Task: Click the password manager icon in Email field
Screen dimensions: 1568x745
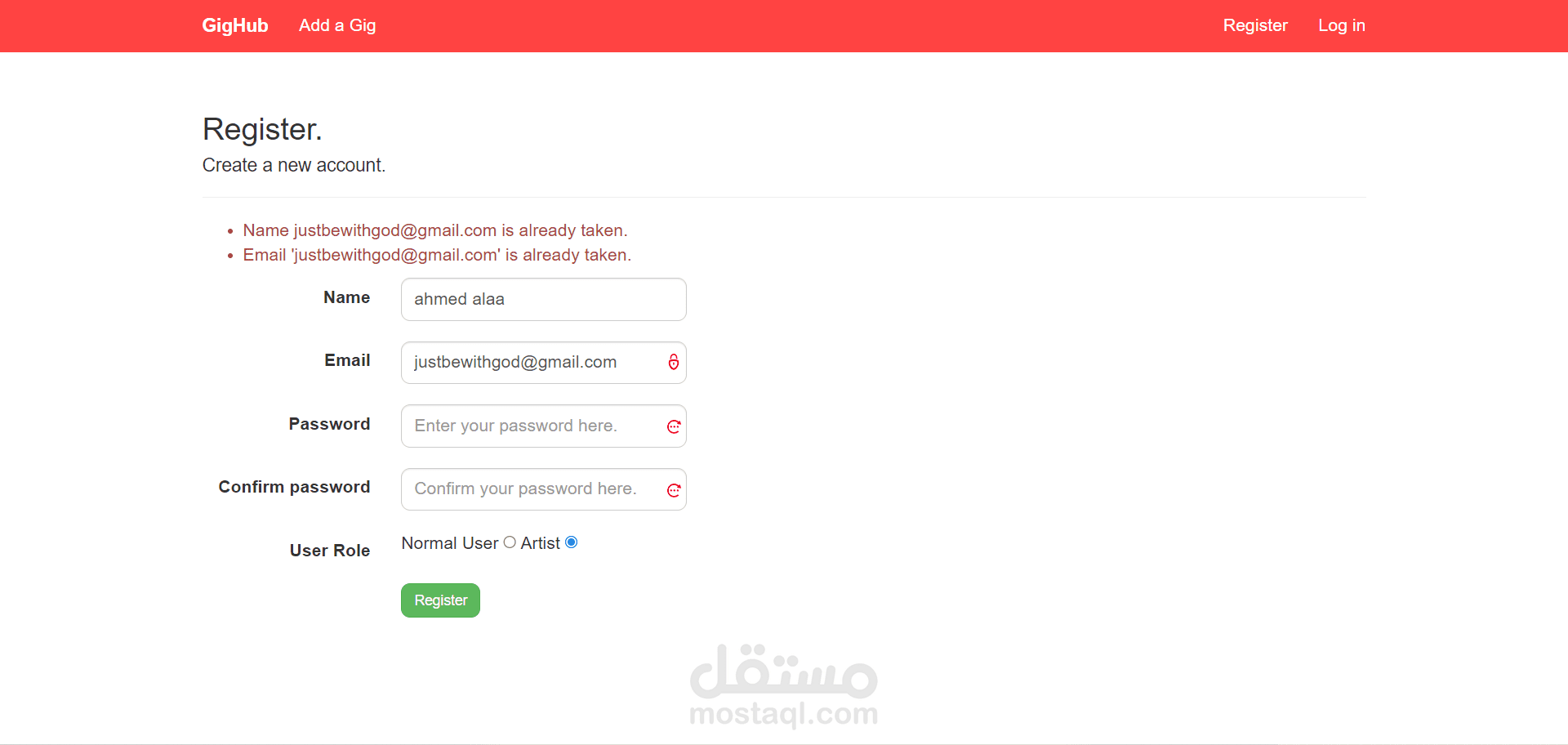Action: (x=674, y=362)
